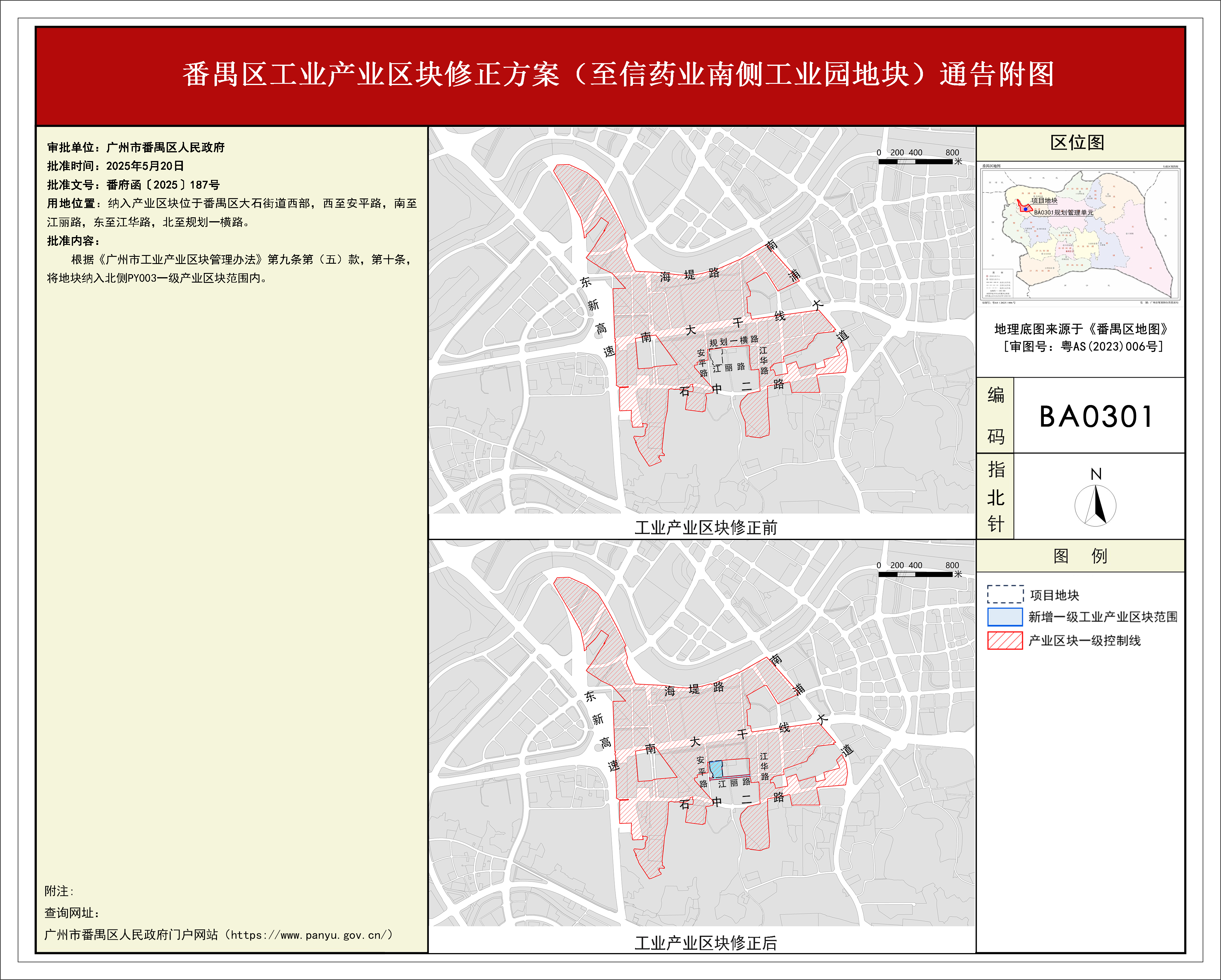
Task: Click the 江丽路 label in lower map
Action: coord(734,783)
